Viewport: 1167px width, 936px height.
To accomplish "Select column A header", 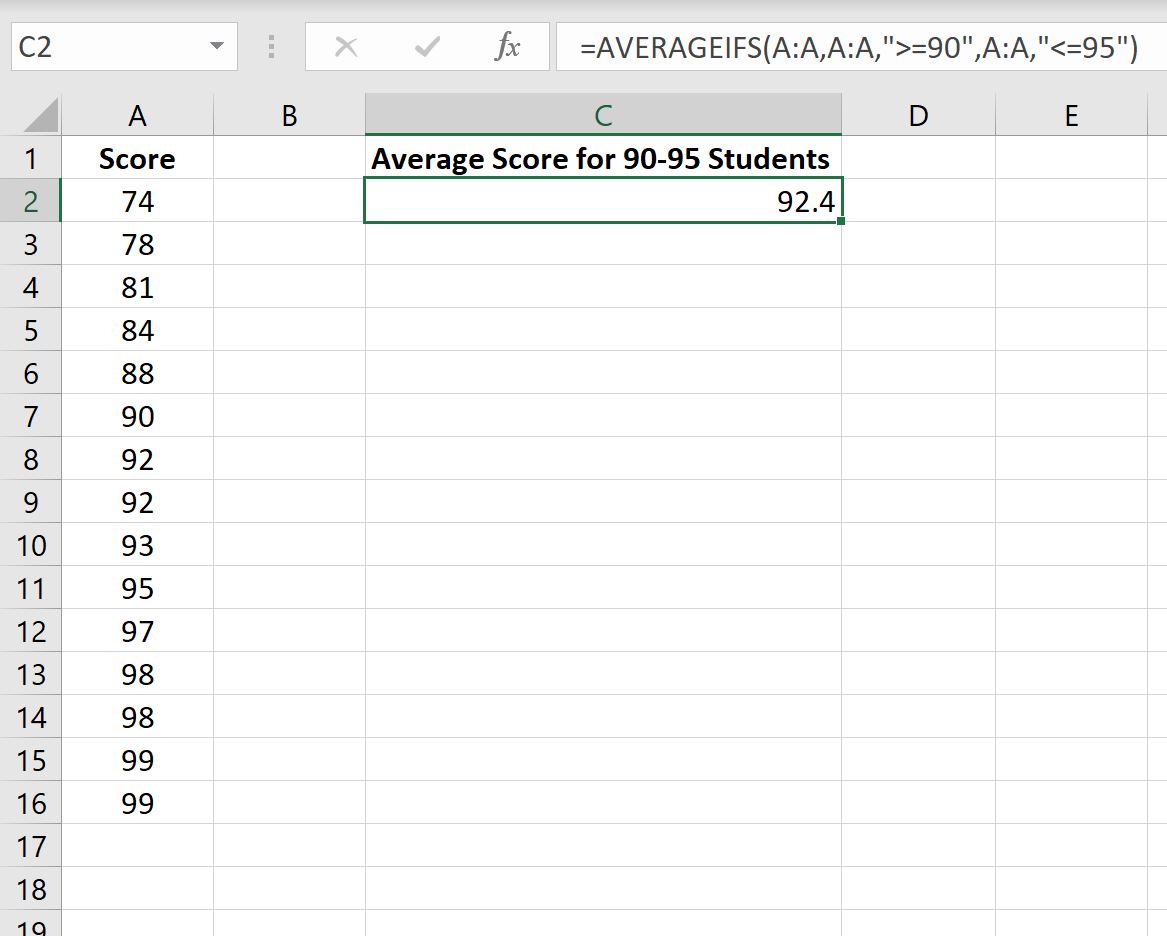I will tap(138, 115).
